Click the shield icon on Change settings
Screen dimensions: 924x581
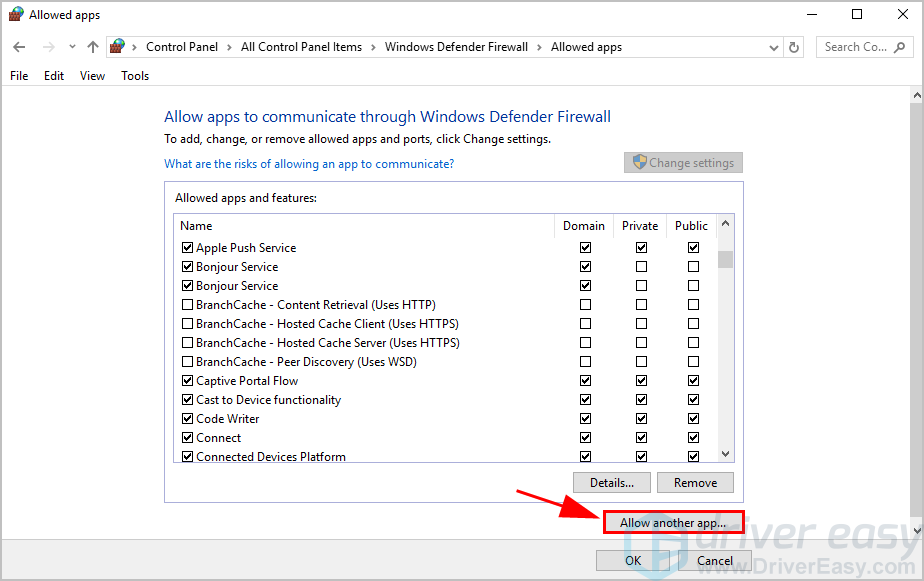[x=638, y=163]
